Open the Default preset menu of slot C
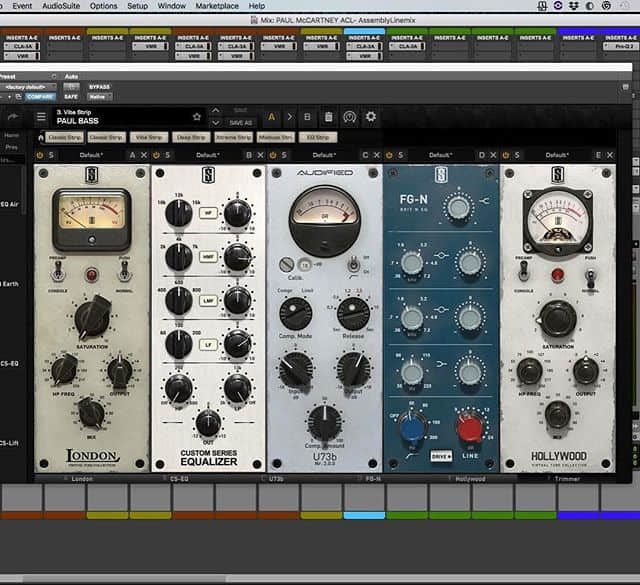Screen dimensions: 640x585 324,155
